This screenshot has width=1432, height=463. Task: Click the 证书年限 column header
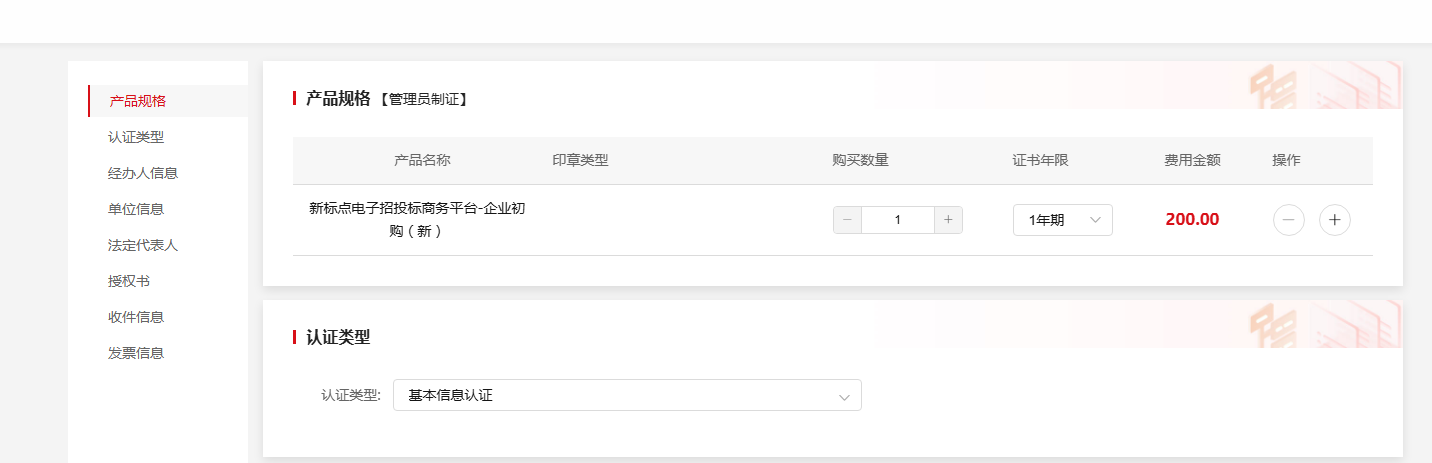[x=1040, y=160]
